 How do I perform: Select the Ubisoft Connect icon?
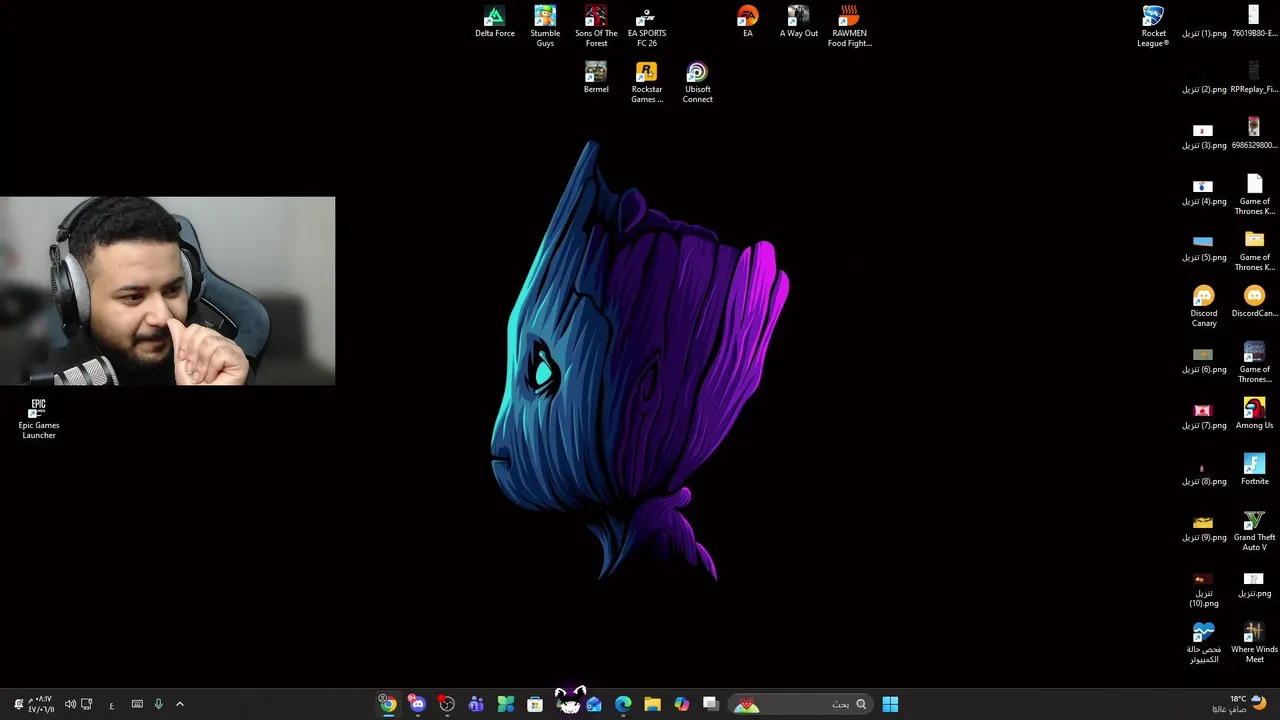pos(697,82)
